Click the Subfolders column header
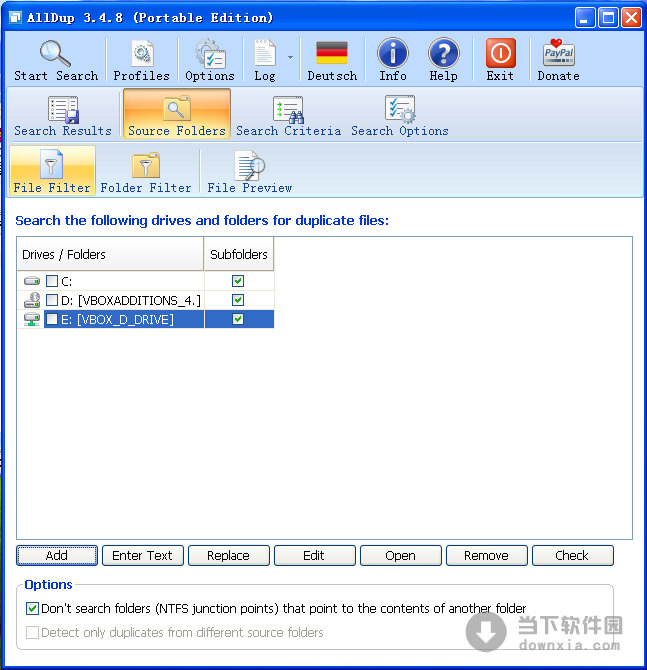This screenshot has width=647, height=670. [x=239, y=254]
